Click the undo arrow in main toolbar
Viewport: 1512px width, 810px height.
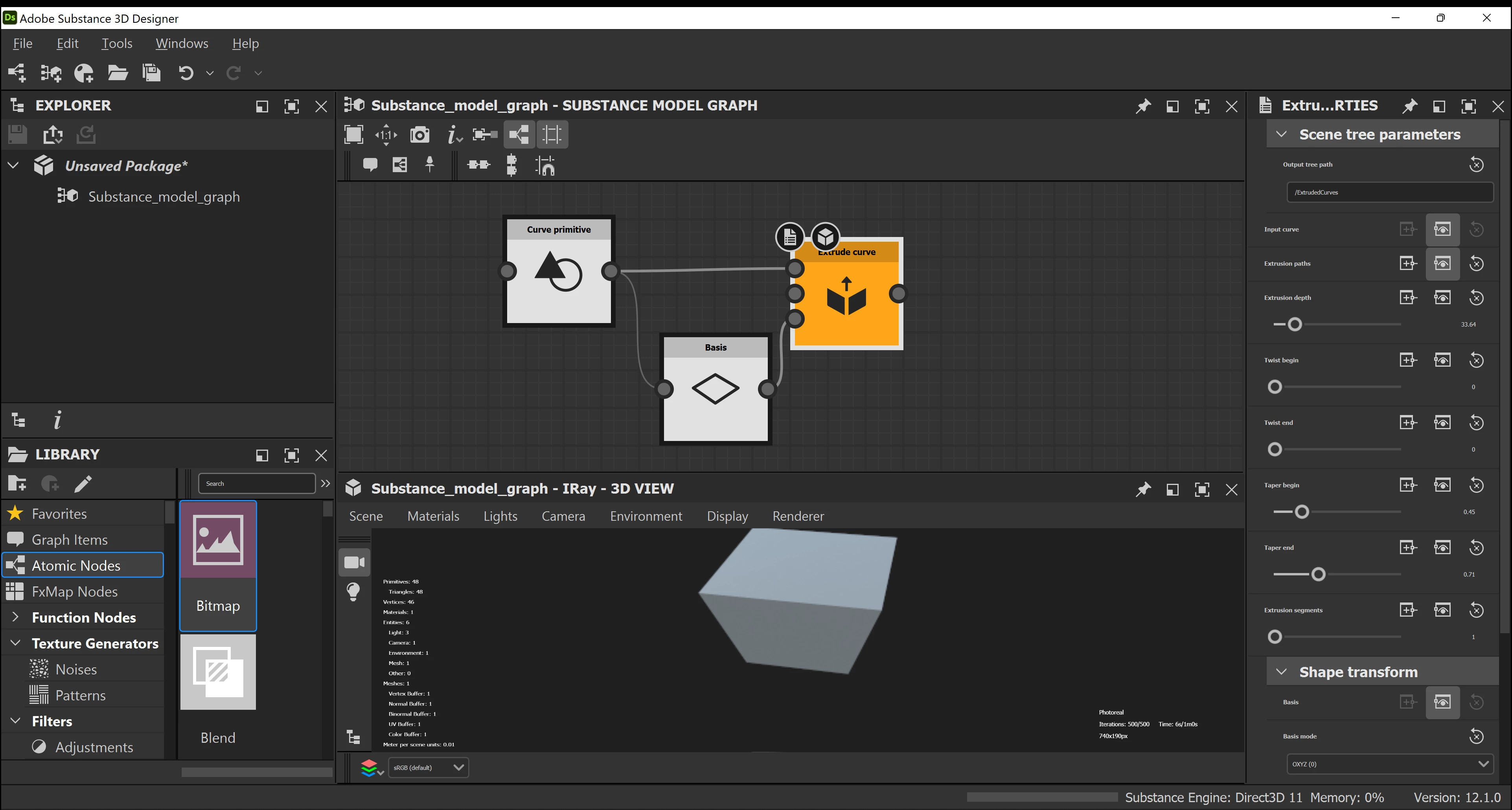click(186, 73)
